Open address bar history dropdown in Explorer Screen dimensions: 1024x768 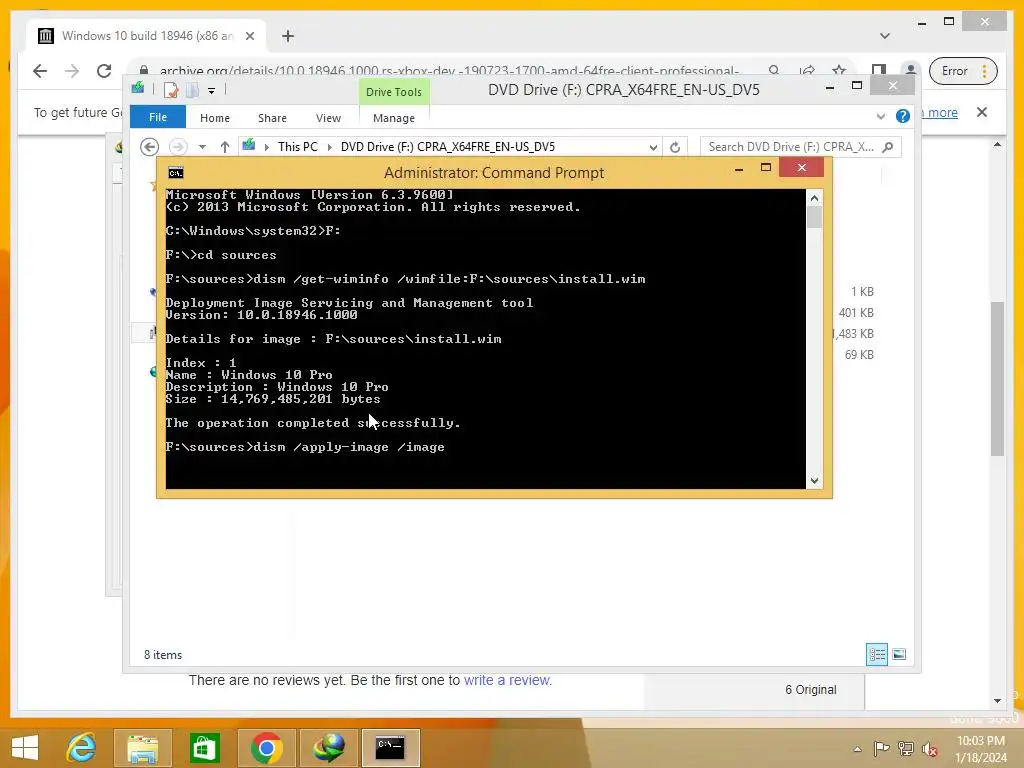[x=653, y=147]
